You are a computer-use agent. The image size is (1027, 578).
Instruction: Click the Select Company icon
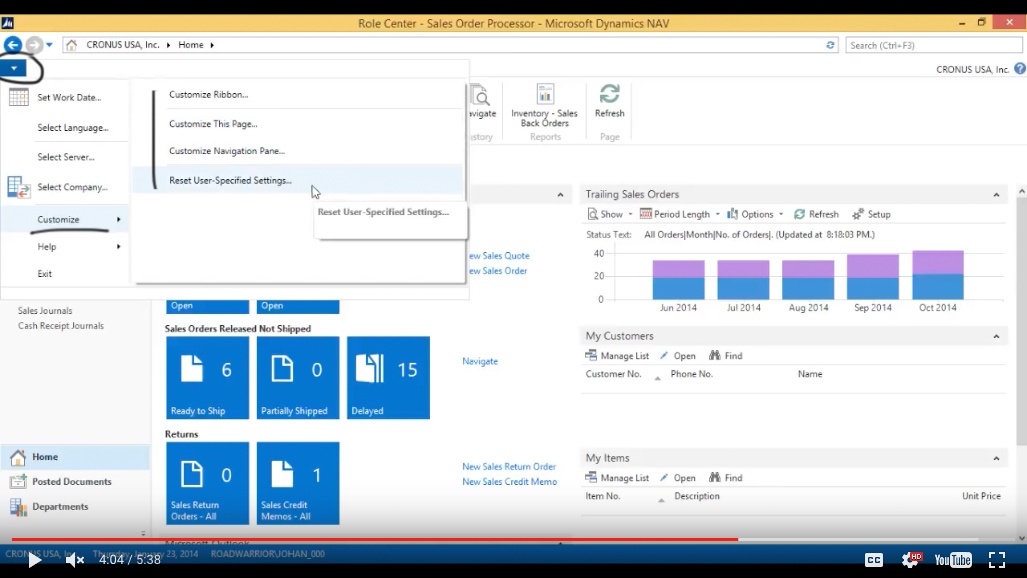[x=18, y=187]
